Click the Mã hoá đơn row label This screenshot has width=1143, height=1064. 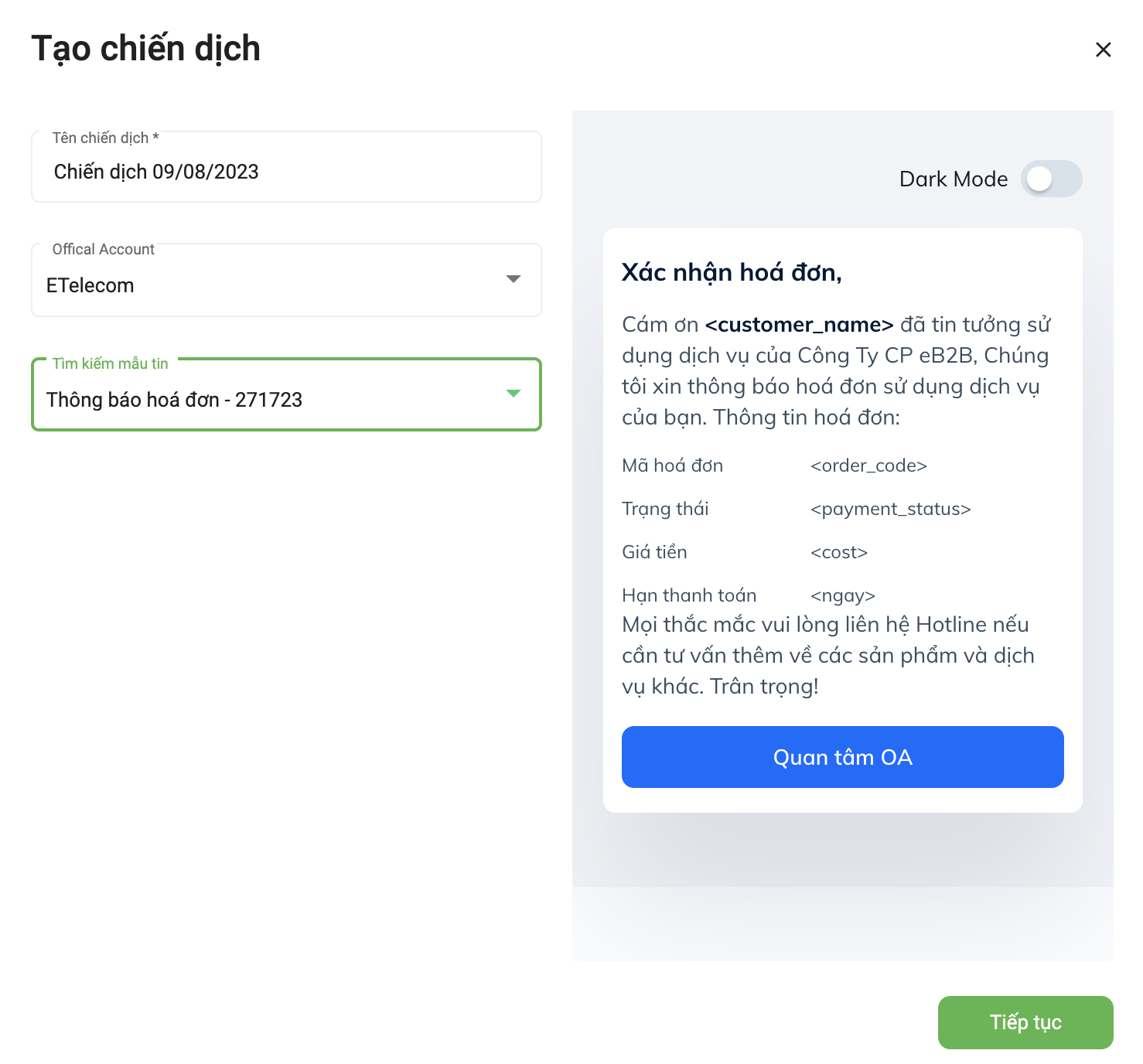coord(672,465)
